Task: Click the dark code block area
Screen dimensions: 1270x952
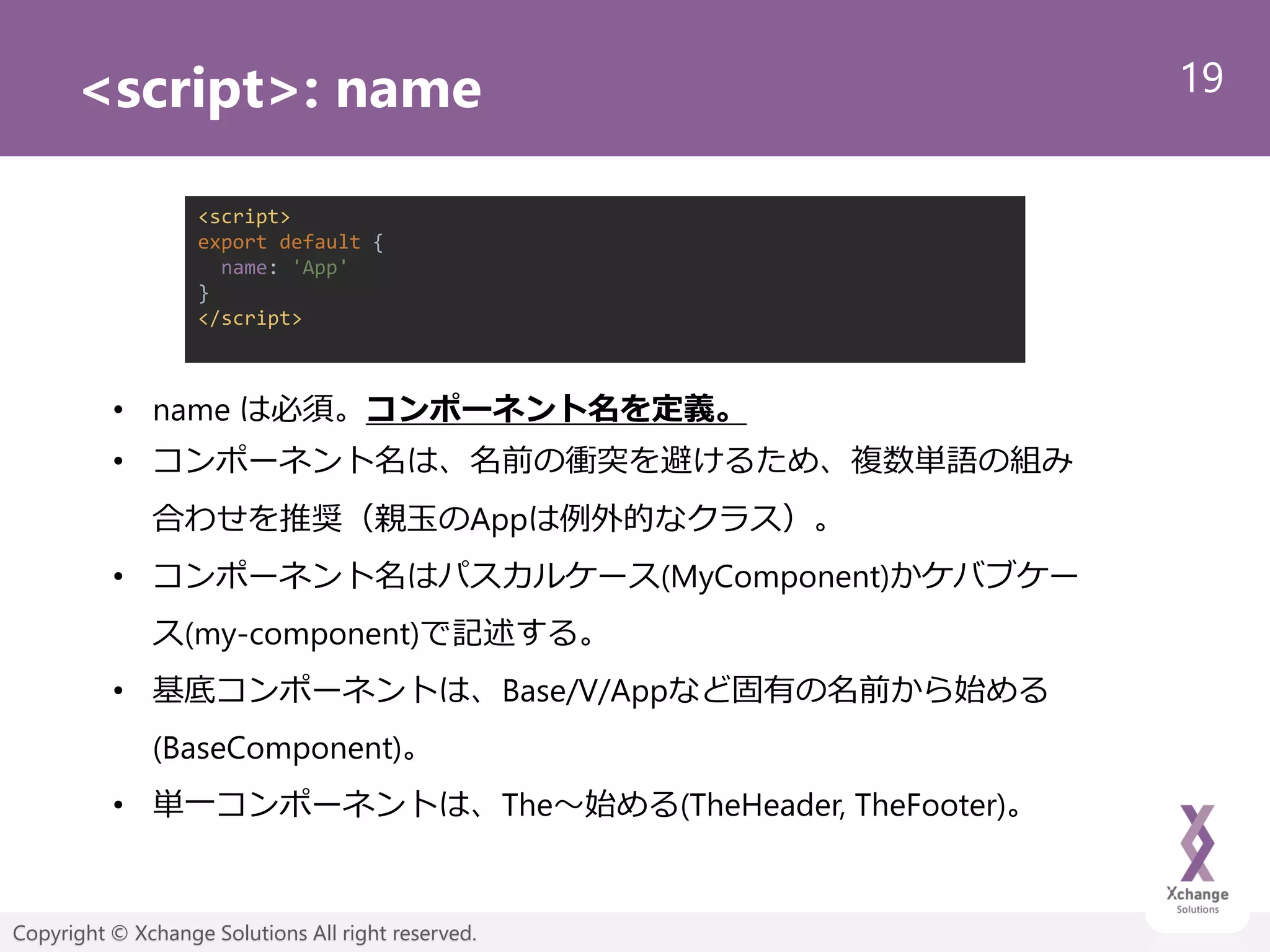Action: (x=605, y=280)
